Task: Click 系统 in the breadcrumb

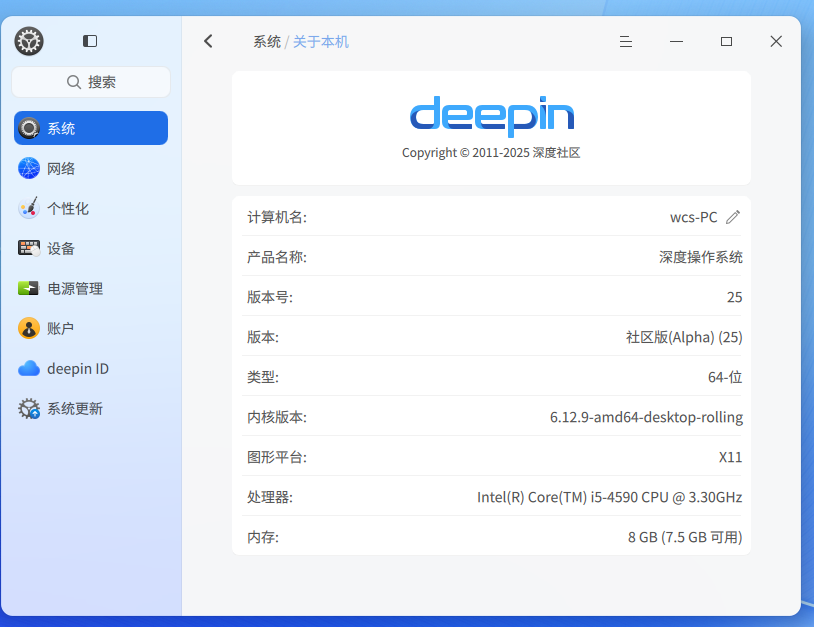Action: coord(267,42)
